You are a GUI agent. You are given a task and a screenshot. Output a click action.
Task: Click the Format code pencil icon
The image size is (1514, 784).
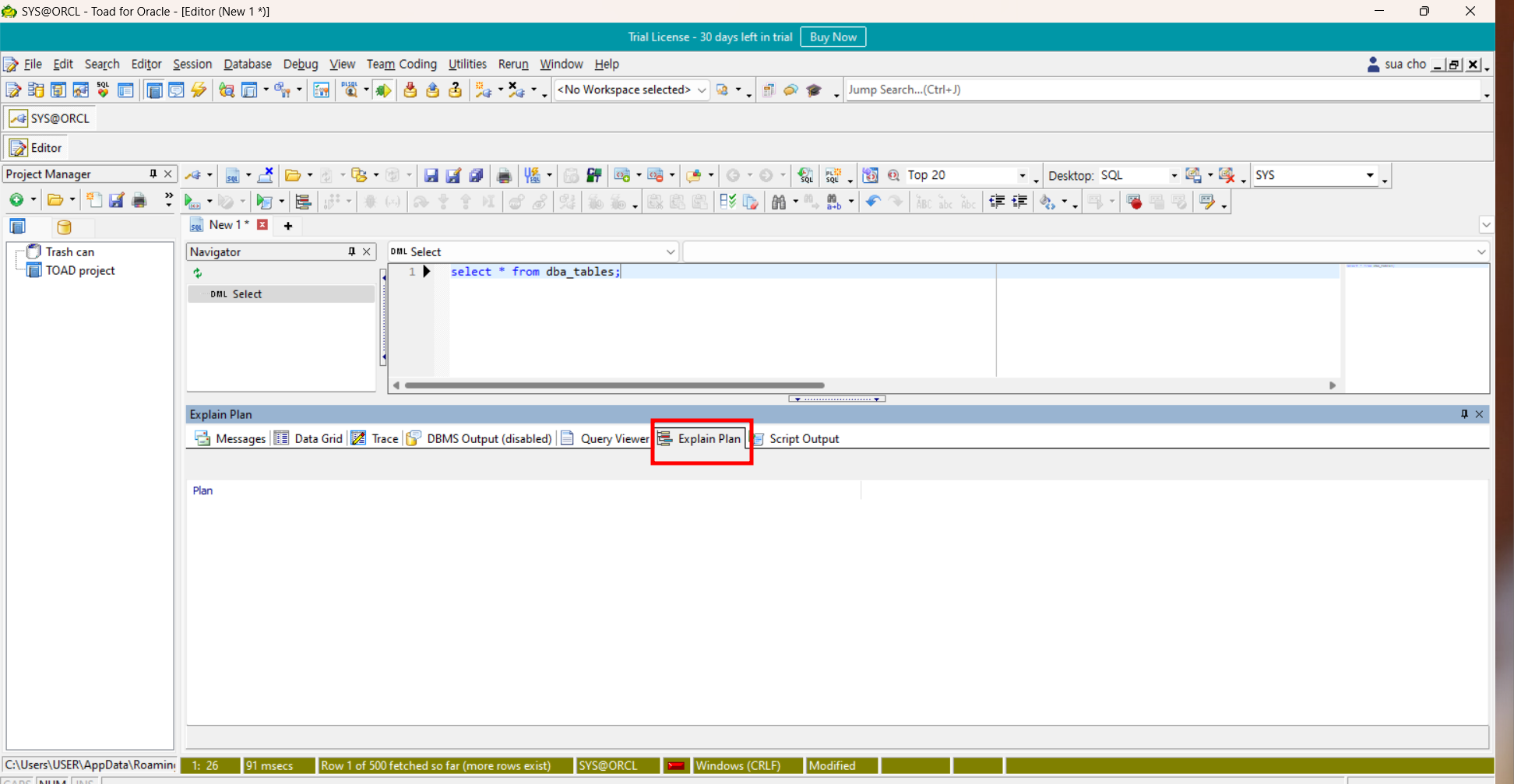pyautogui.click(x=1207, y=202)
